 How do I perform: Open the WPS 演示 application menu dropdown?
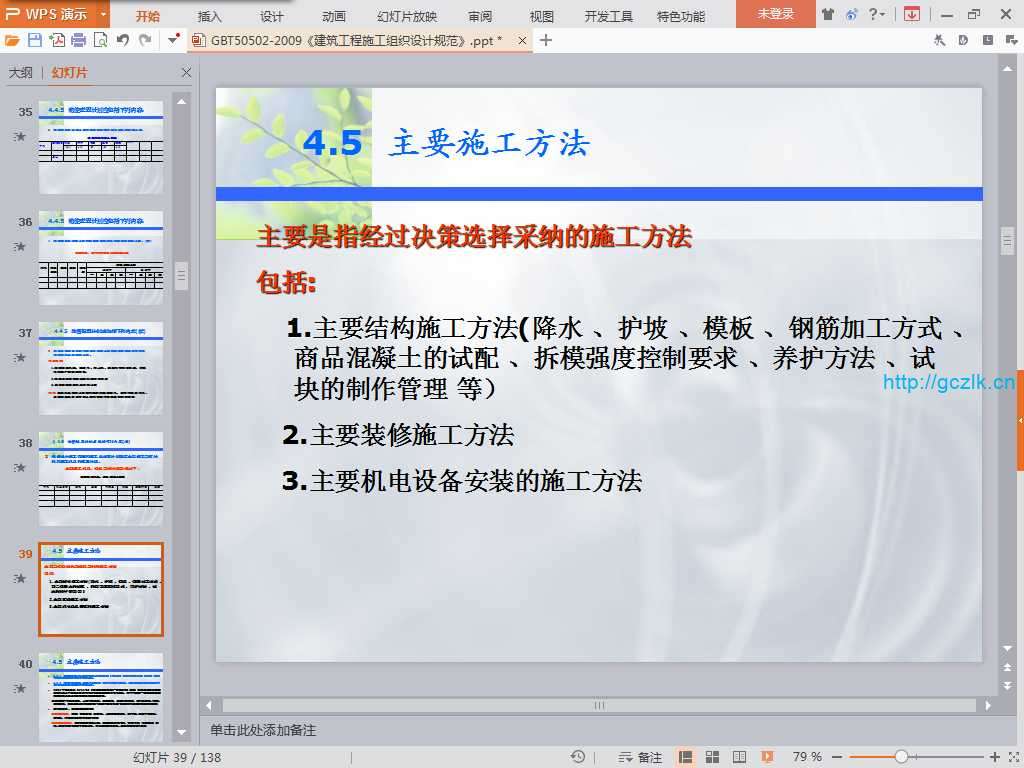click(x=104, y=14)
